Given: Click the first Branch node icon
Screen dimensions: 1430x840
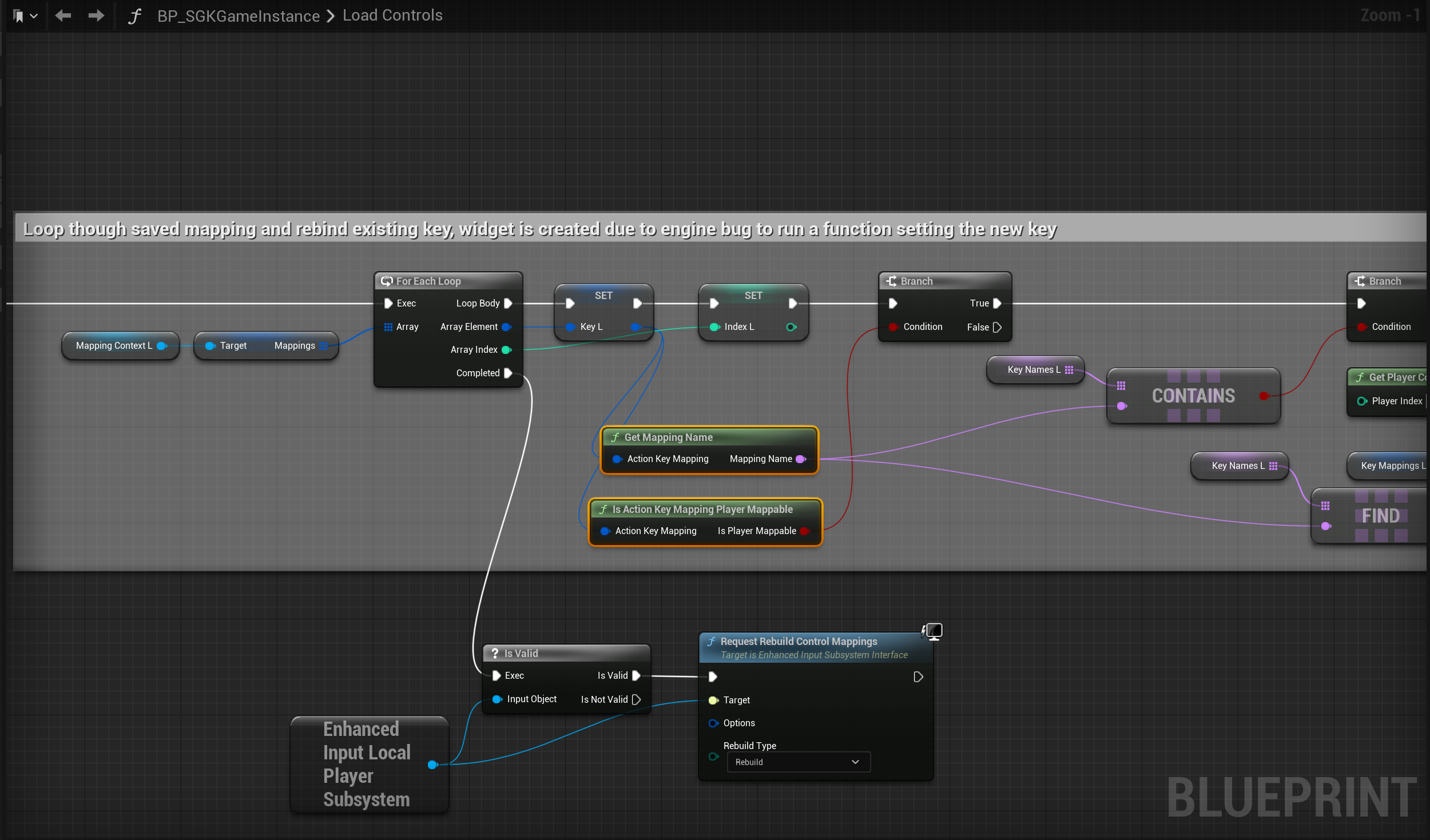Looking at the screenshot, I should 891,281.
